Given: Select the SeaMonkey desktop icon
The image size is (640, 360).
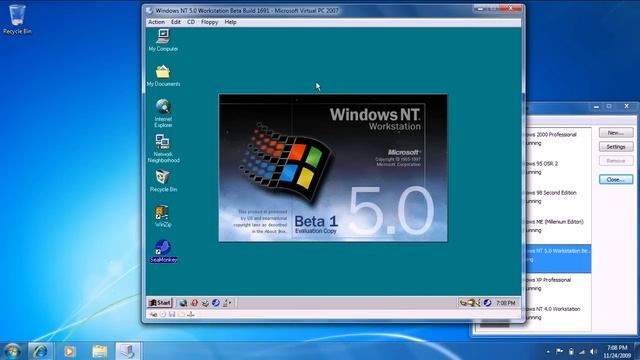Looking at the screenshot, I should pos(163,251).
